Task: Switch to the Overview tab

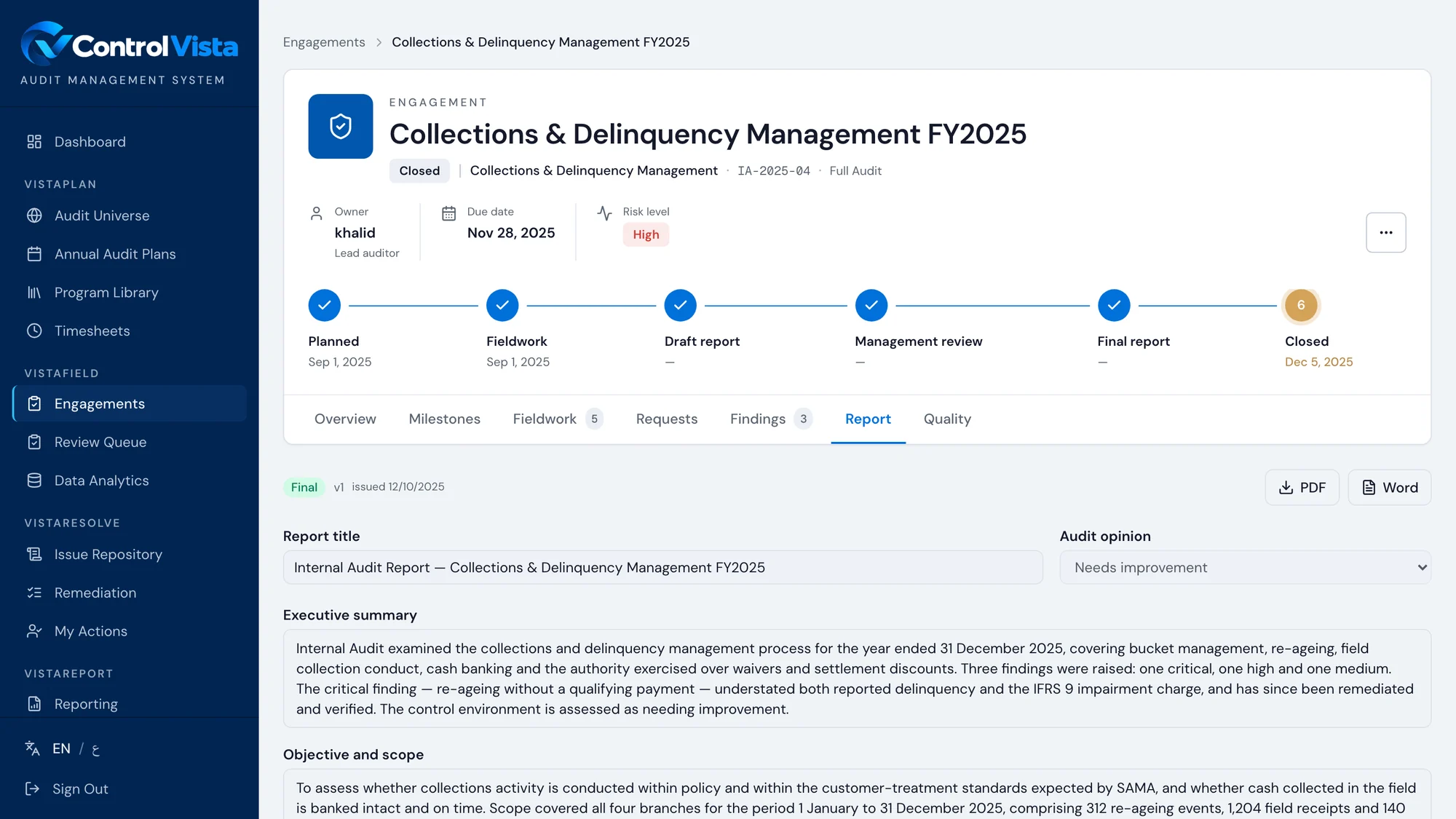Action: pos(345,419)
